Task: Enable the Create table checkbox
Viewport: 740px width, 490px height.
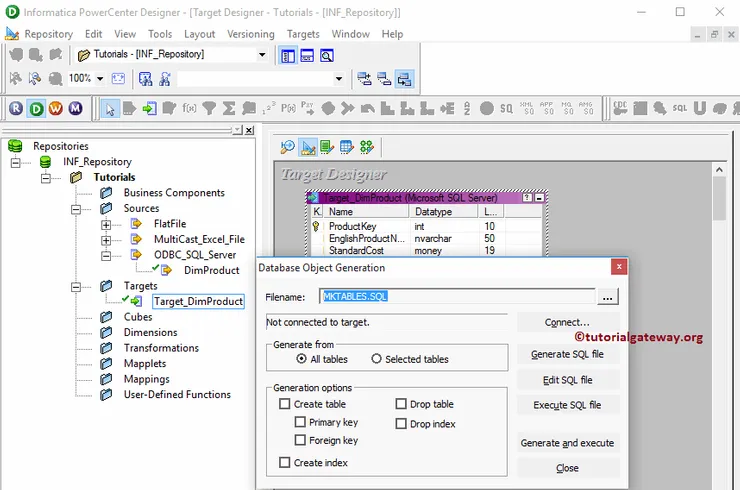Action: click(285, 404)
